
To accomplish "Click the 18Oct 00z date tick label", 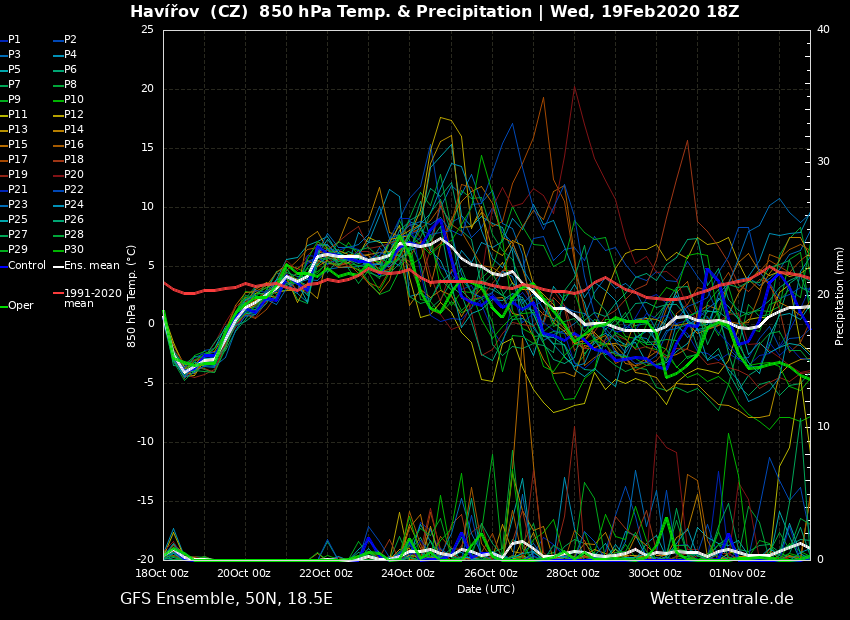I will tap(162, 574).
